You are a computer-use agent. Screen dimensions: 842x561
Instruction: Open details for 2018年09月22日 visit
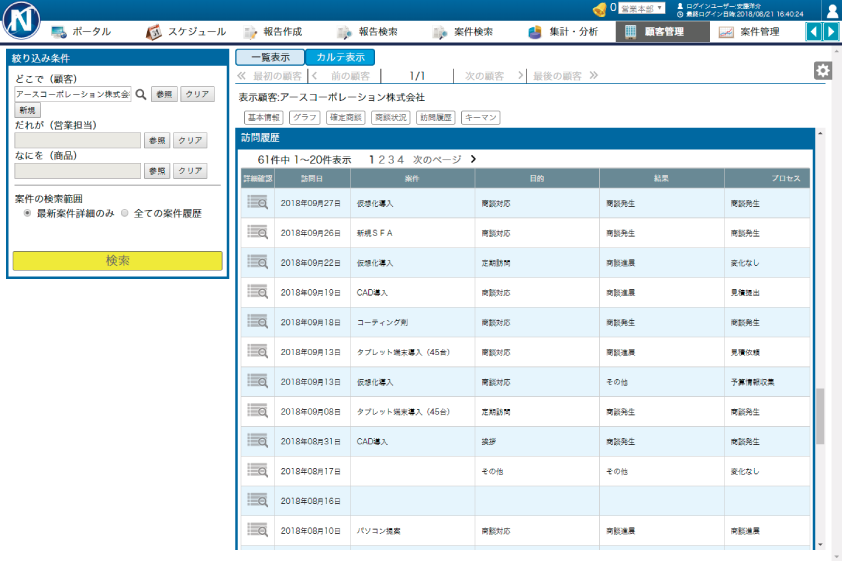257,262
